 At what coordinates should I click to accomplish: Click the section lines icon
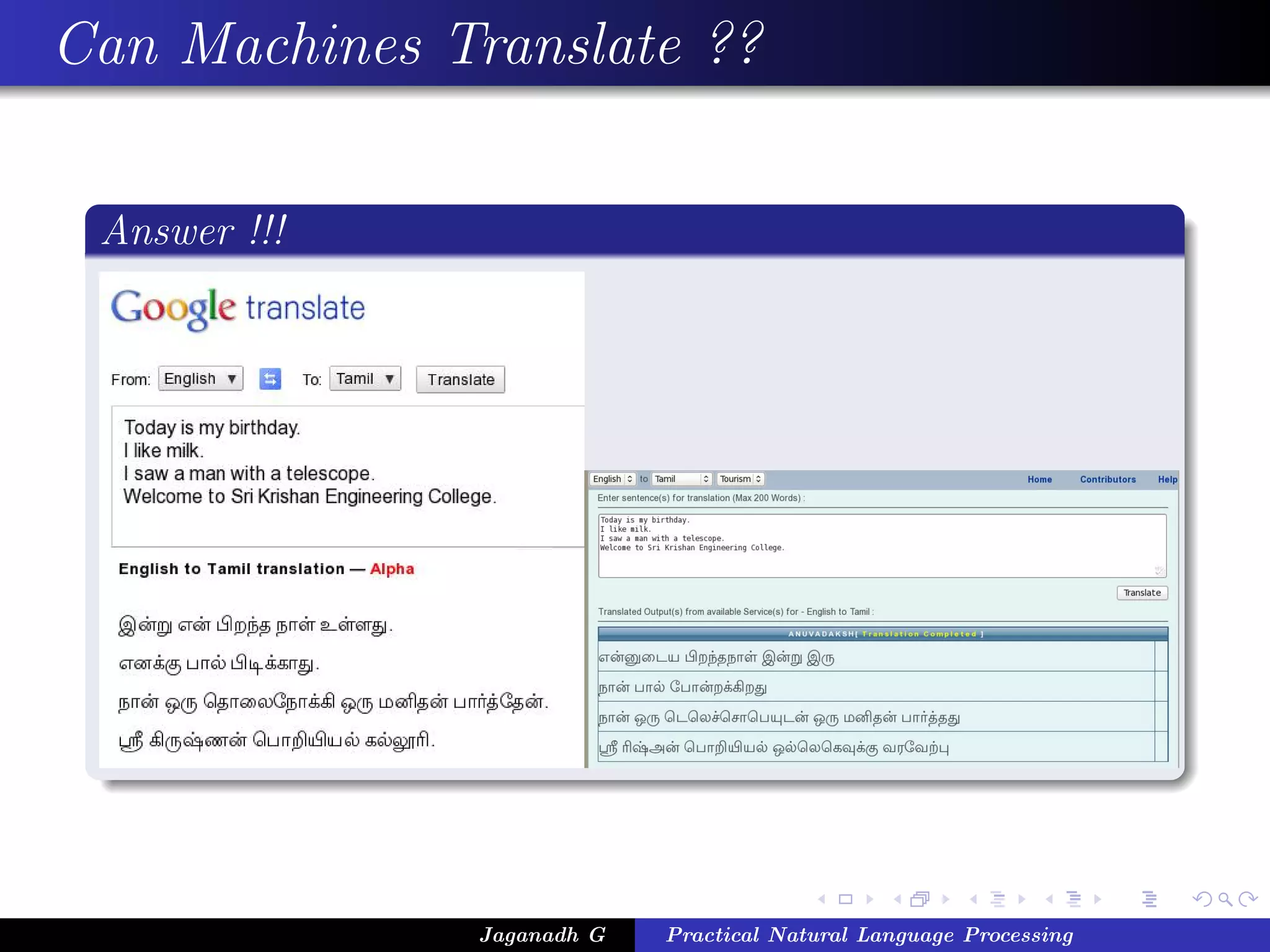coord(1073,899)
